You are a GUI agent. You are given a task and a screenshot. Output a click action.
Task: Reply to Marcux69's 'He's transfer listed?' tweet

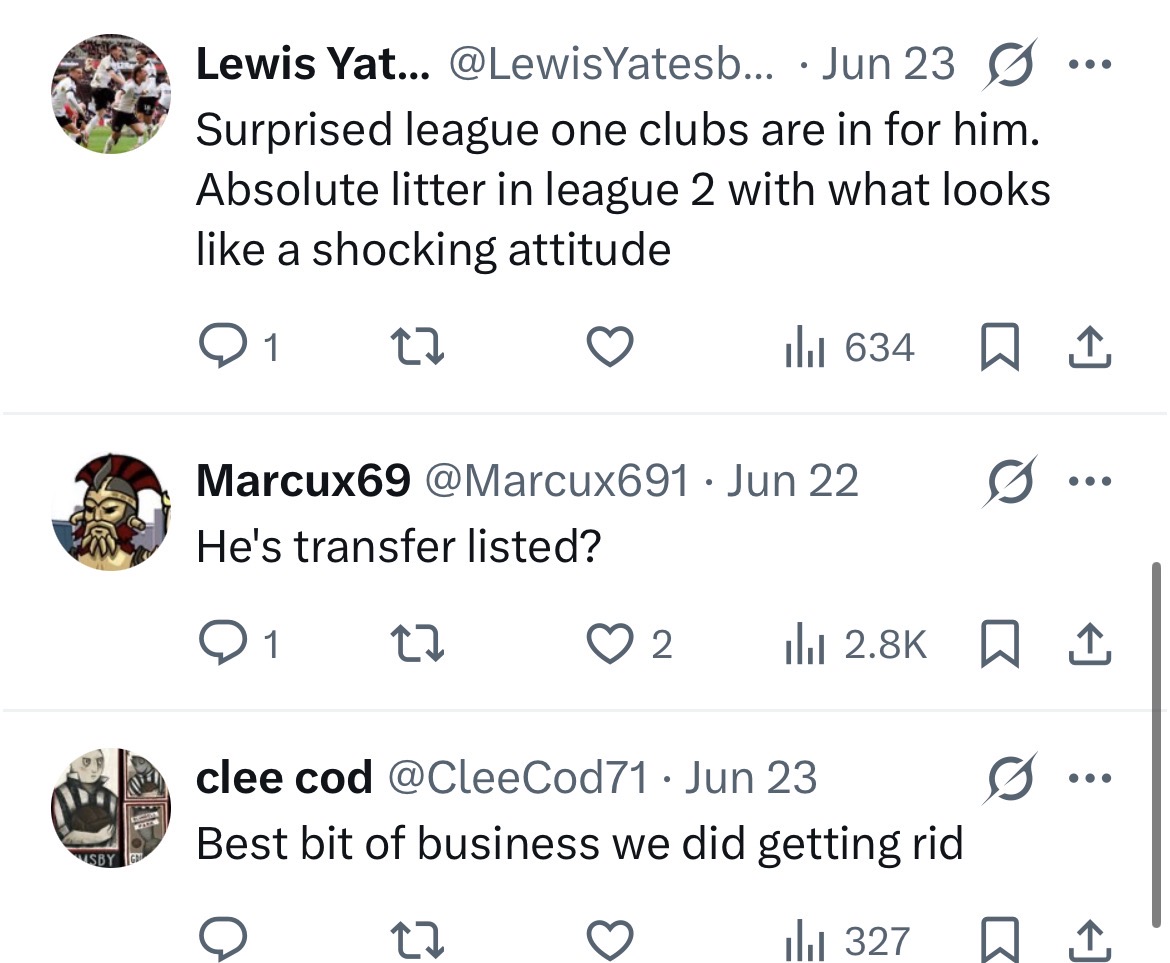pos(223,644)
